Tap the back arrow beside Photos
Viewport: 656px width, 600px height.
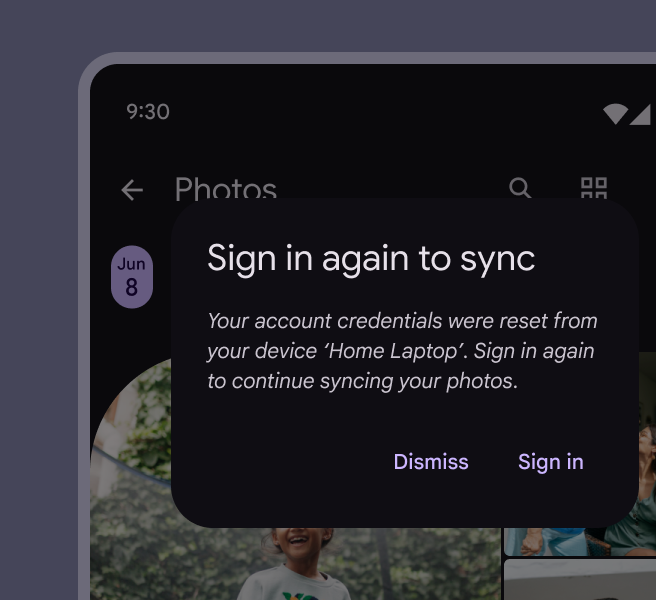(132, 190)
